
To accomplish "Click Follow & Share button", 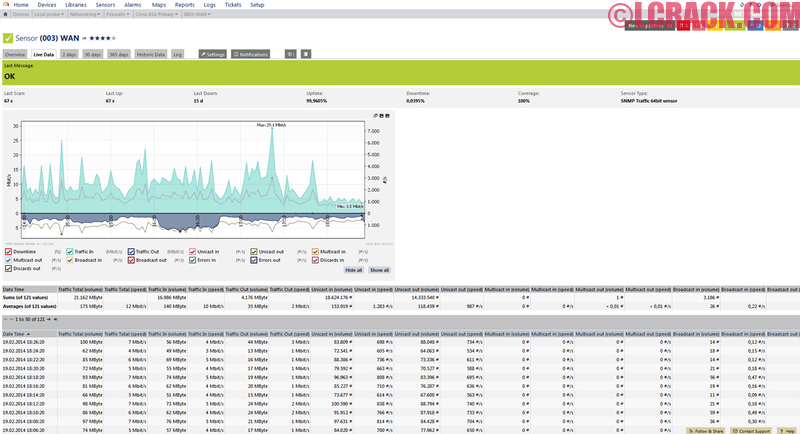I will pyautogui.click(x=706, y=431).
